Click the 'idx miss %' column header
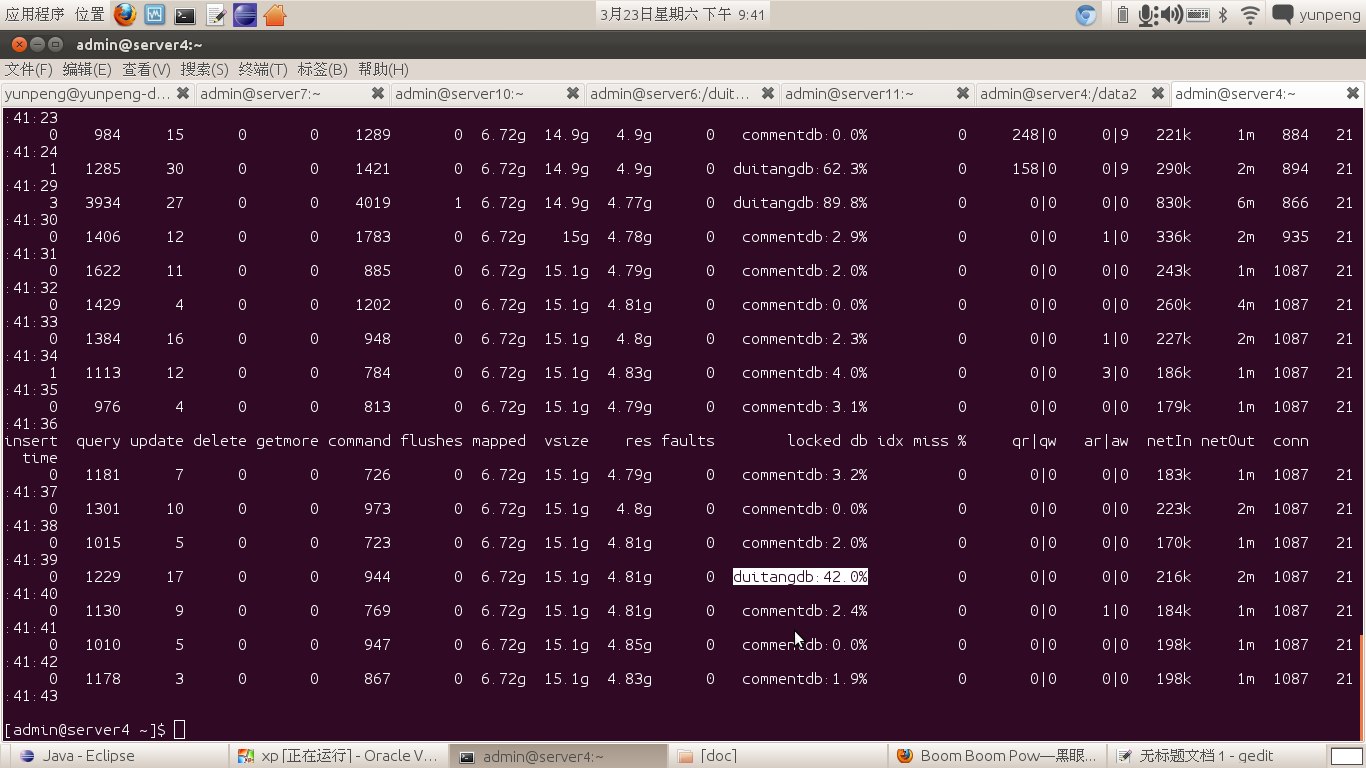 [922, 441]
